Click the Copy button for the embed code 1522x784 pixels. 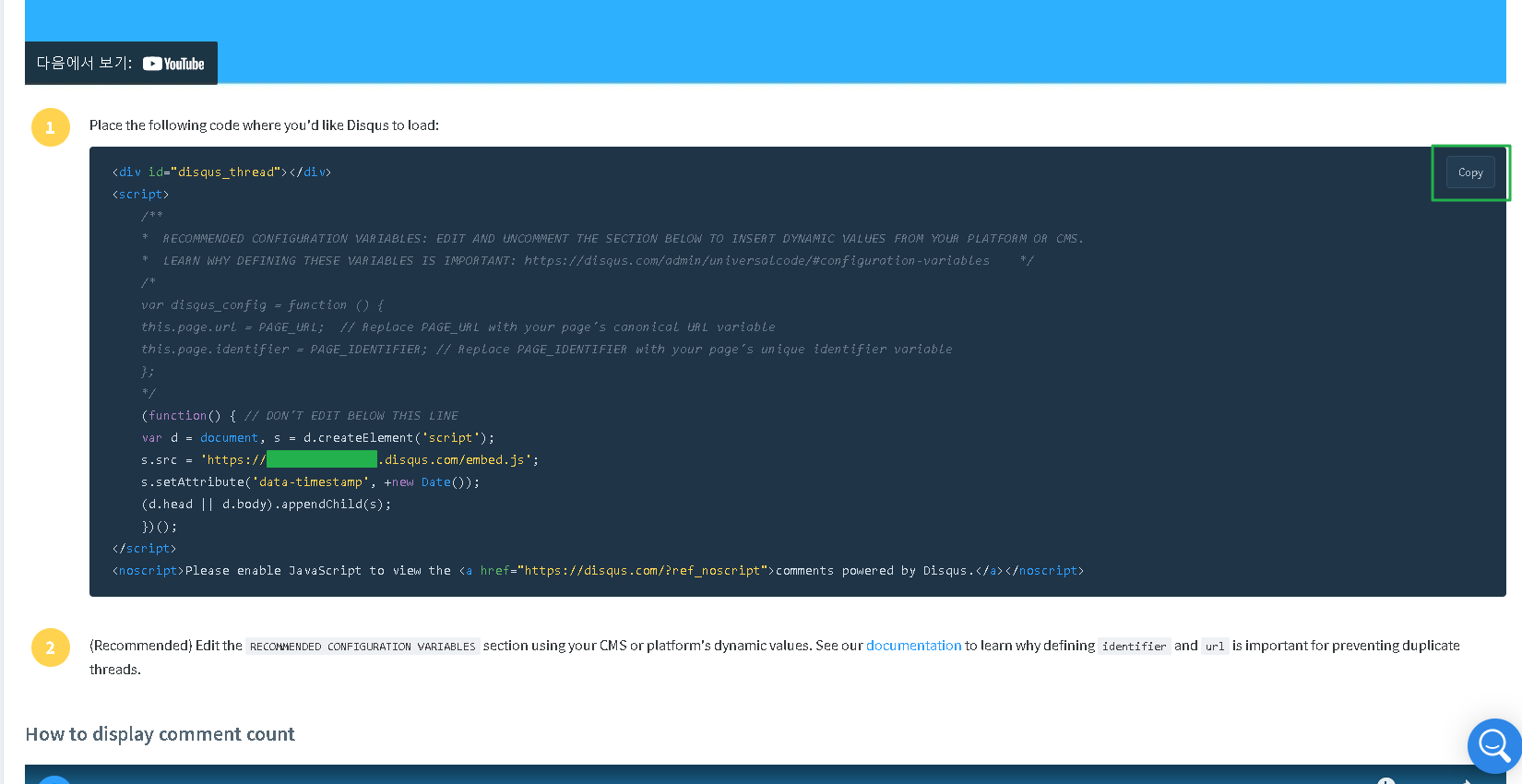(x=1470, y=172)
